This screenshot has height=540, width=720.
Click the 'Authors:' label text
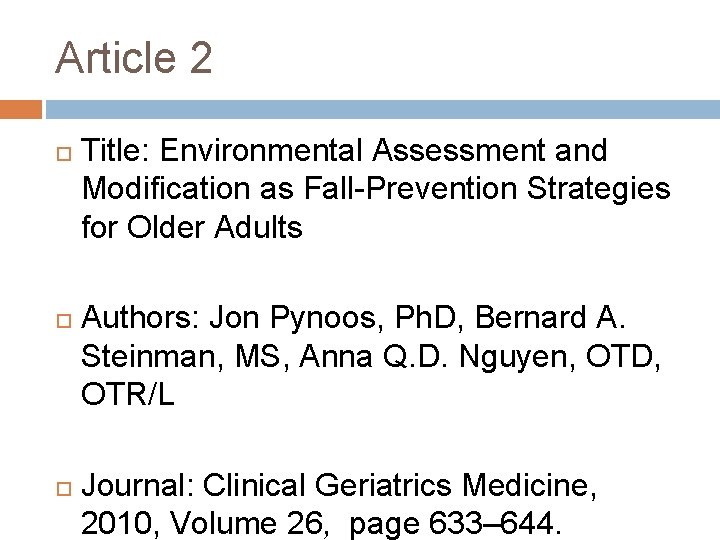[x=141, y=317]
